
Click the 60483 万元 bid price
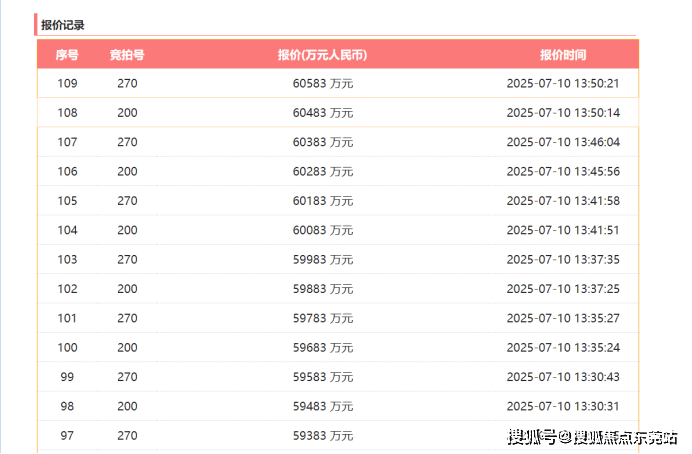(322, 113)
